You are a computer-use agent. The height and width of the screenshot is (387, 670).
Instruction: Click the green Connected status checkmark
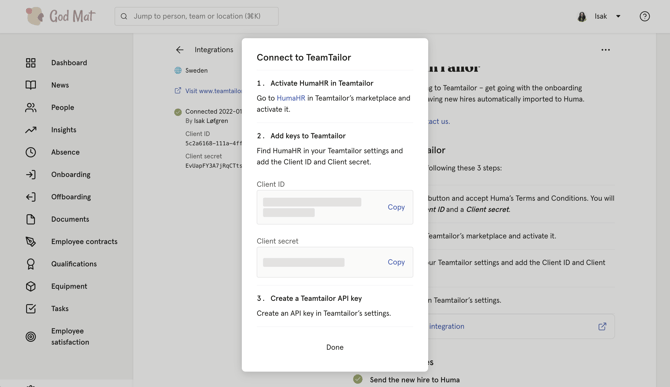pyautogui.click(x=178, y=112)
